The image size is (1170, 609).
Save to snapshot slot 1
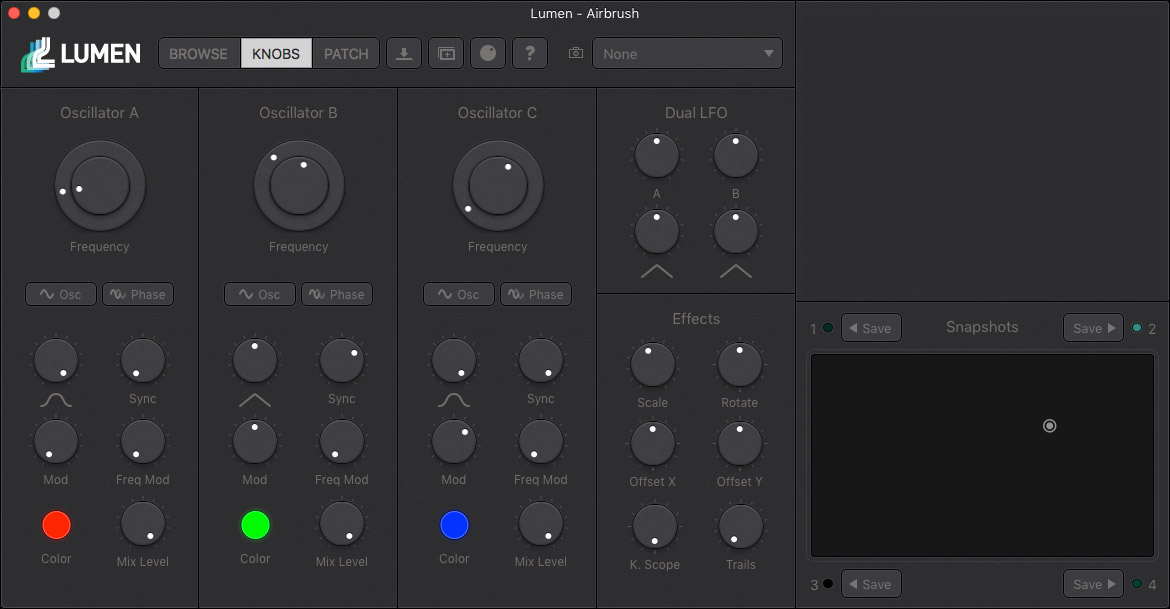coord(871,328)
